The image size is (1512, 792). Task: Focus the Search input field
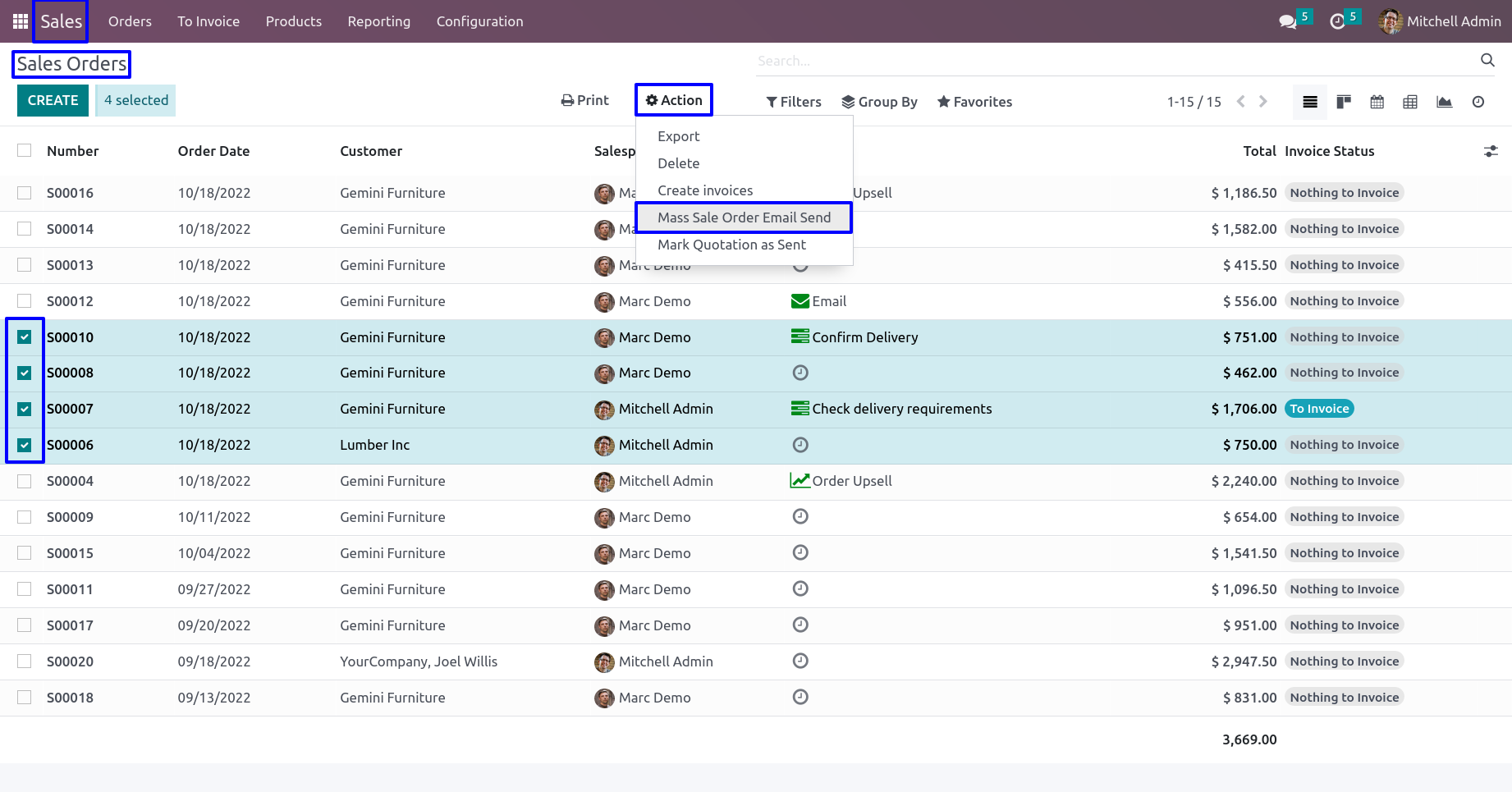1116,61
